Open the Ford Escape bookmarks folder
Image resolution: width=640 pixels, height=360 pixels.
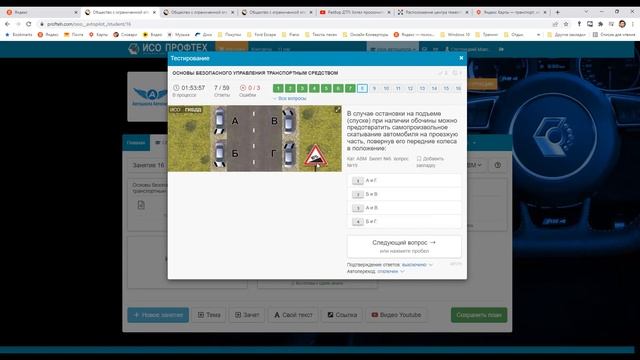[261, 35]
